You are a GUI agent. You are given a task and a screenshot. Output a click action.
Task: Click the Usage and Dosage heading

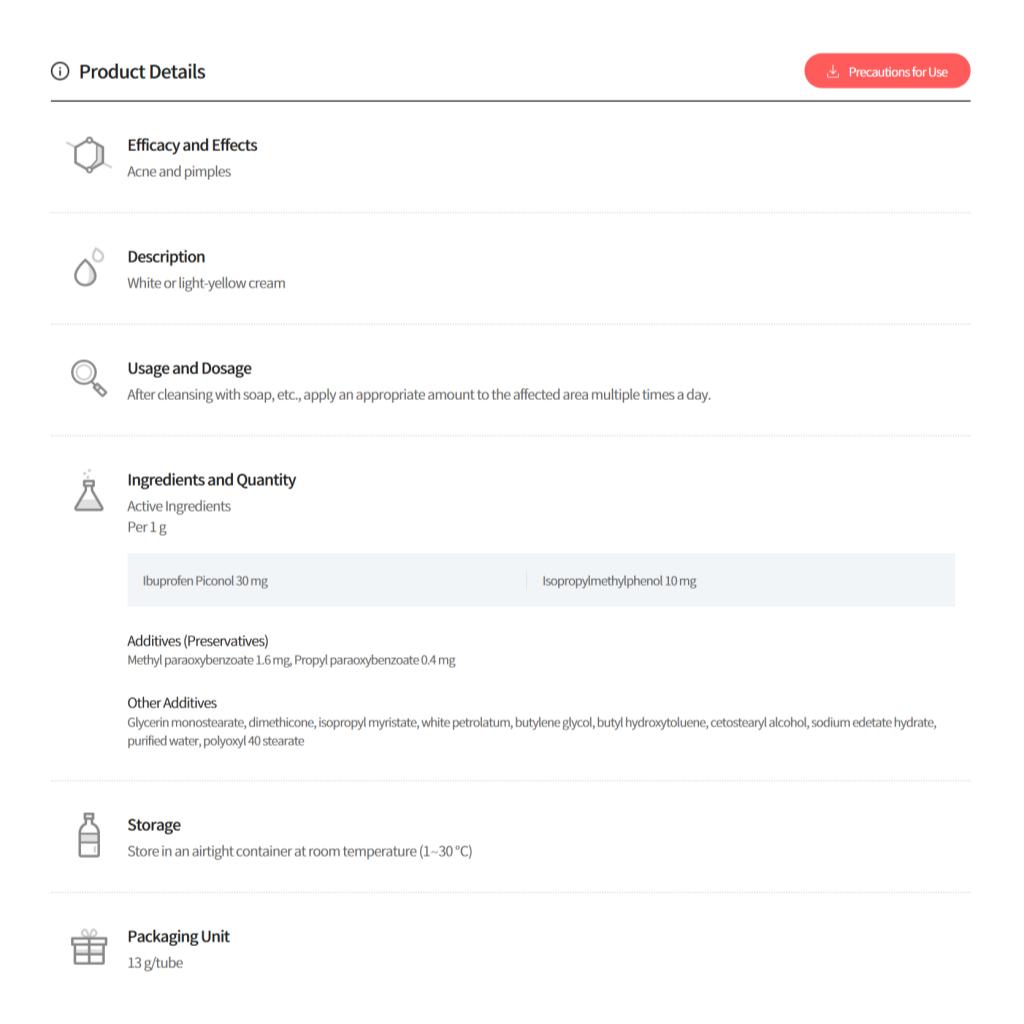pos(189,368)
